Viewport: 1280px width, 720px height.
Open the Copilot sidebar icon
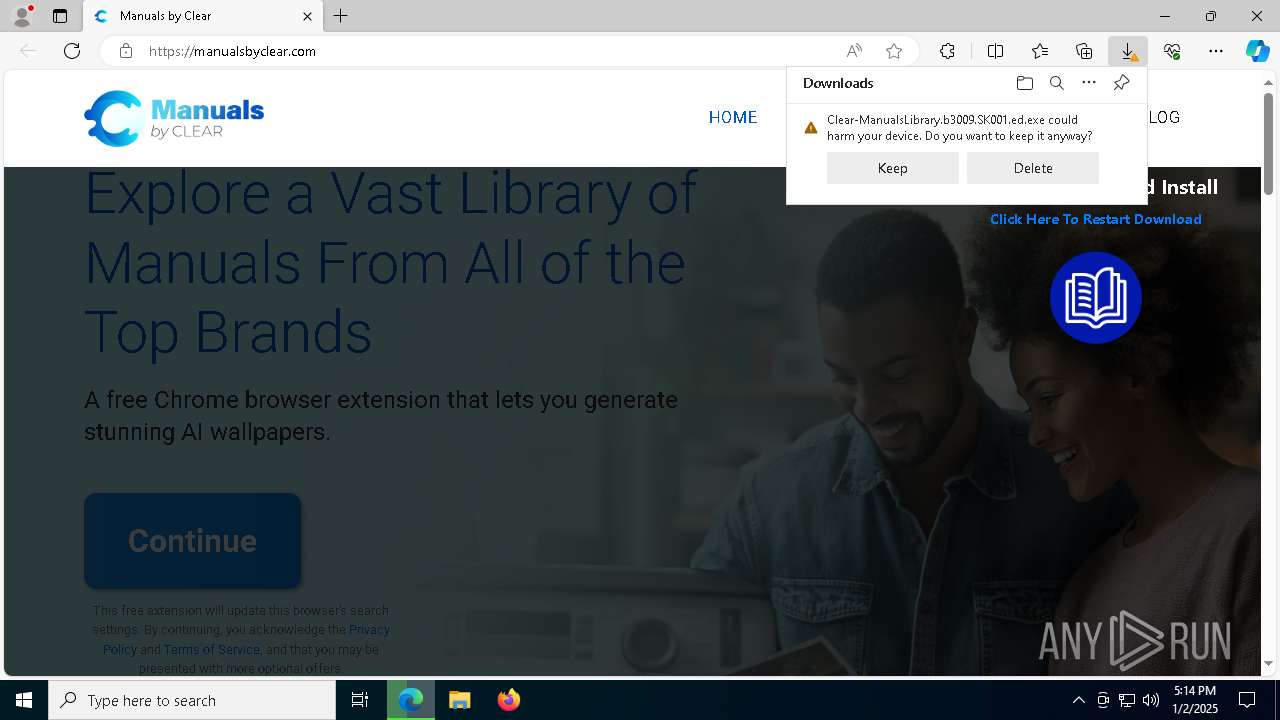[1257, 51]
